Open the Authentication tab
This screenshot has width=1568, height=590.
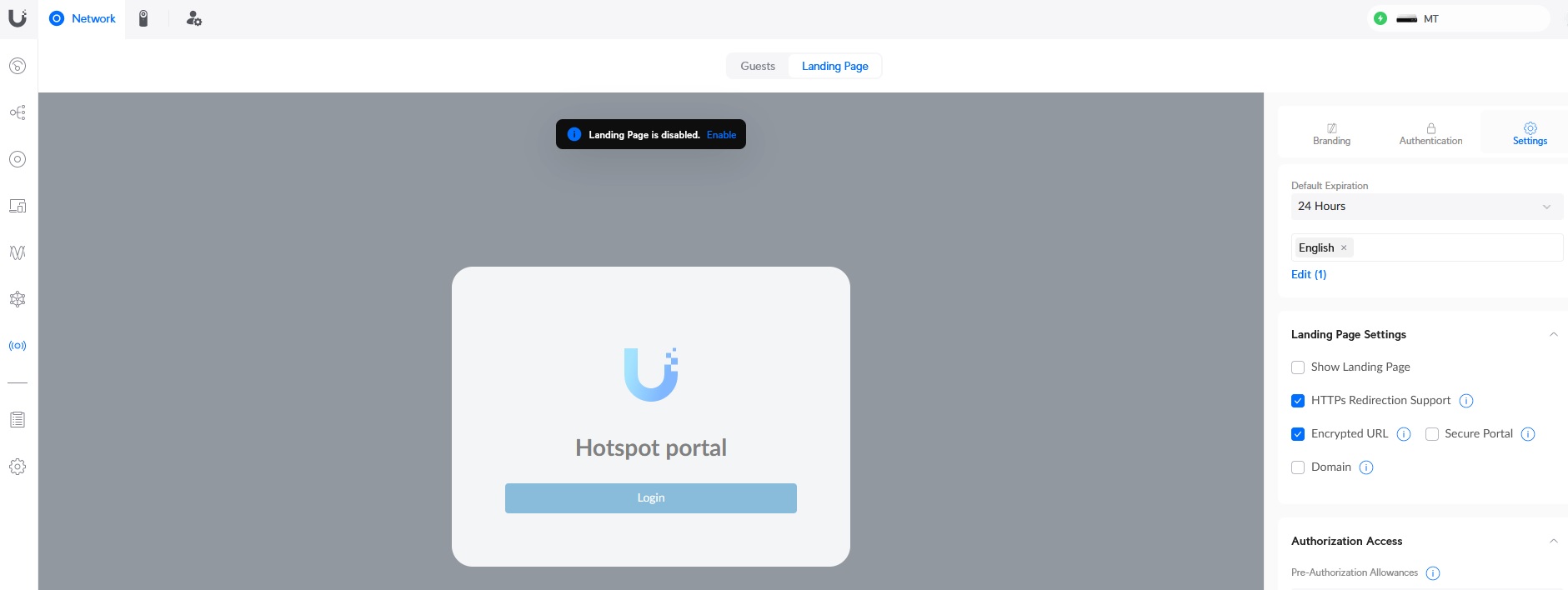[x=1430, y=133]
